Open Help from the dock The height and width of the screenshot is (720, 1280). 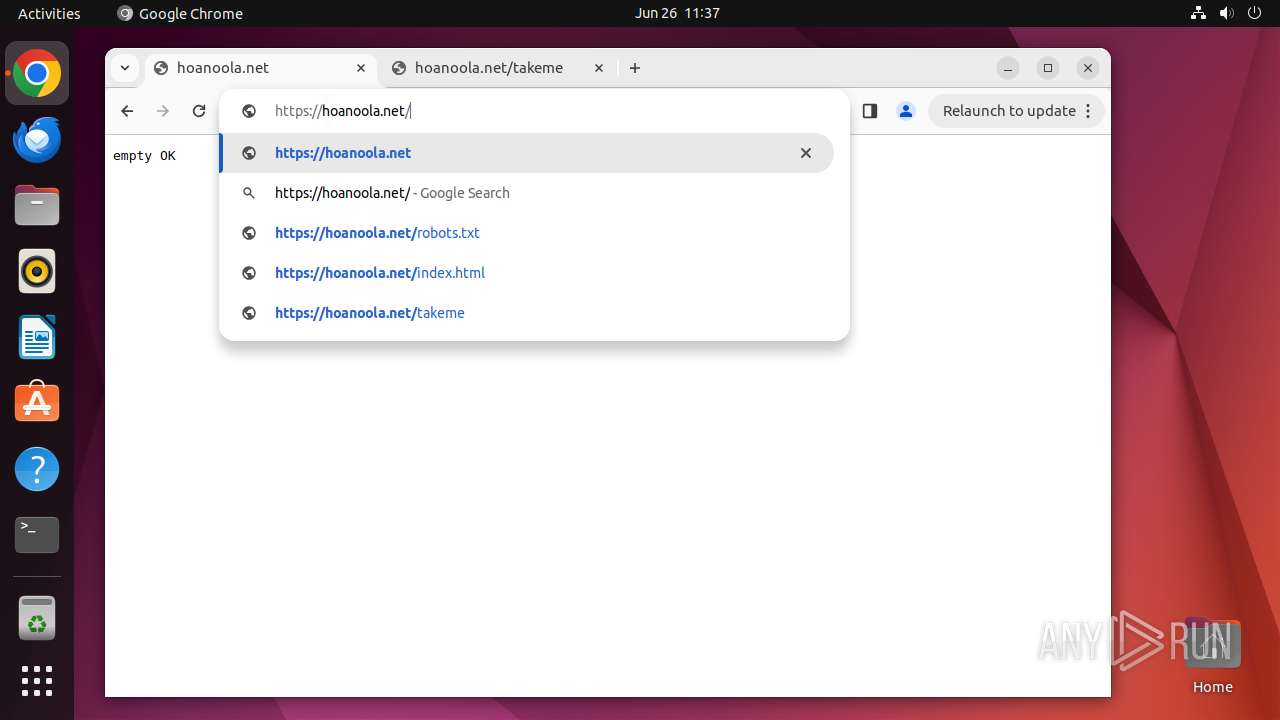37,469
